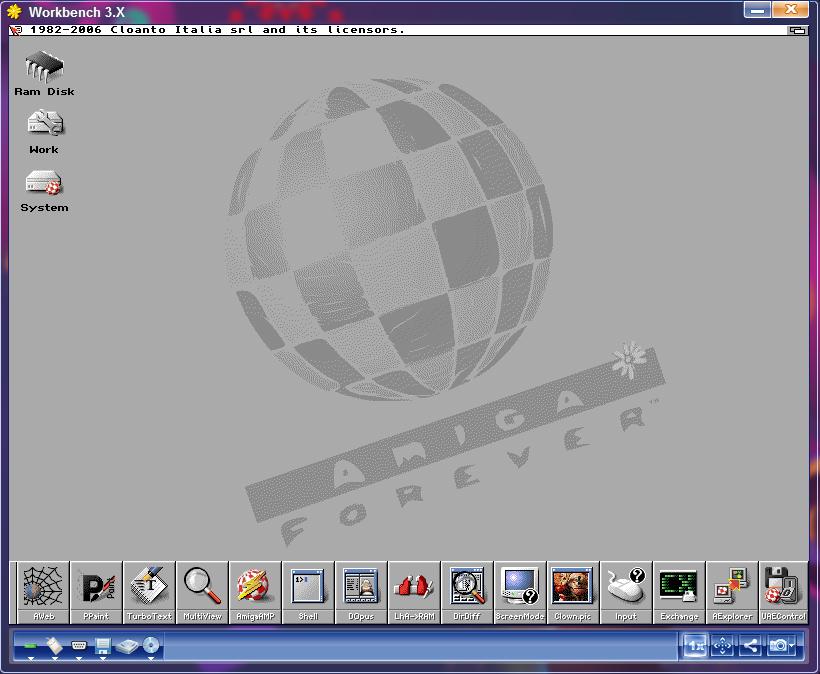Image resolution: width=820 pixels, height=674 pixels.
Task: Minimize the Workbench 3.X window
Action: [757, 10]
